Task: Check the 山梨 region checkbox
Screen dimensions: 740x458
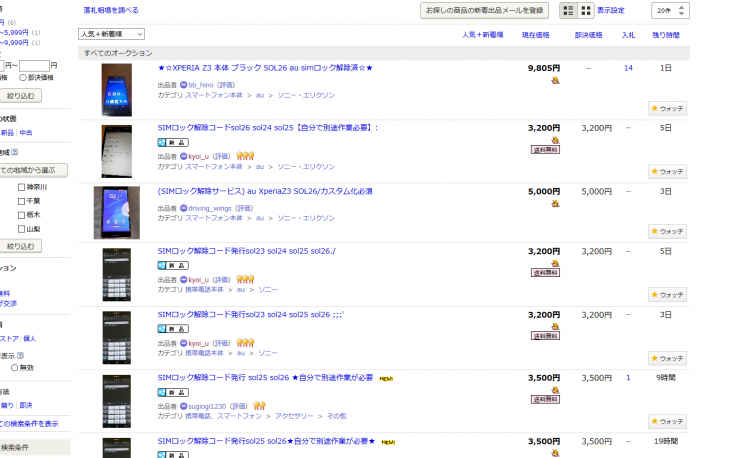Action: (21, 229)
